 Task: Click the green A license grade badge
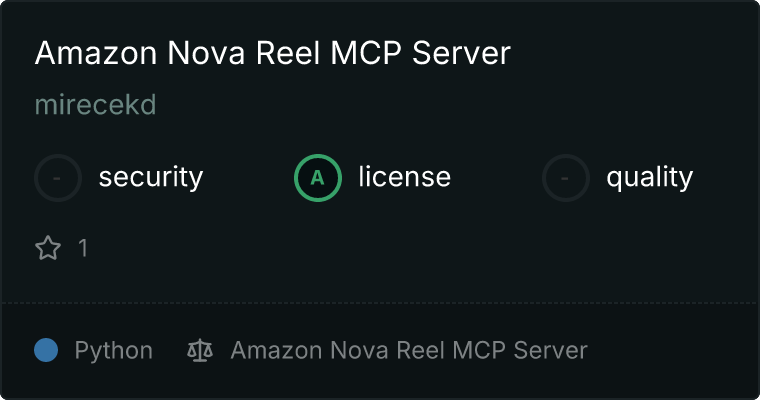pos(317,178)
